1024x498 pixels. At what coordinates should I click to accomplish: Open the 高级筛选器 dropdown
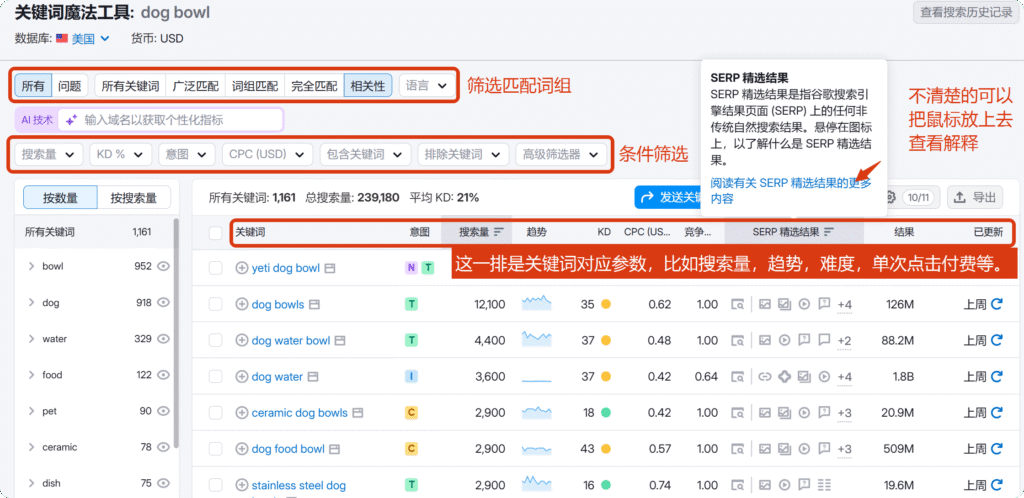561,155
